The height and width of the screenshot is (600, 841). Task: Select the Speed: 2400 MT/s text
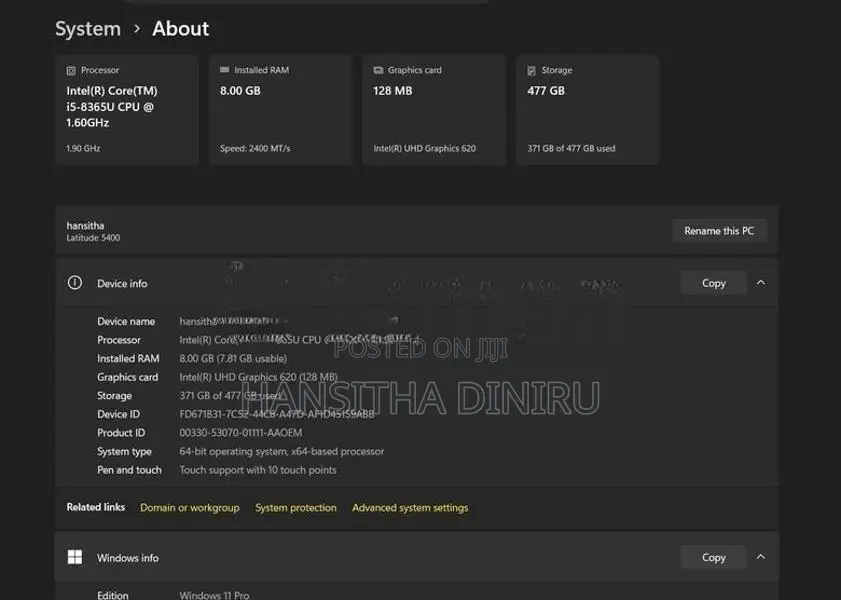pos(255,149)
